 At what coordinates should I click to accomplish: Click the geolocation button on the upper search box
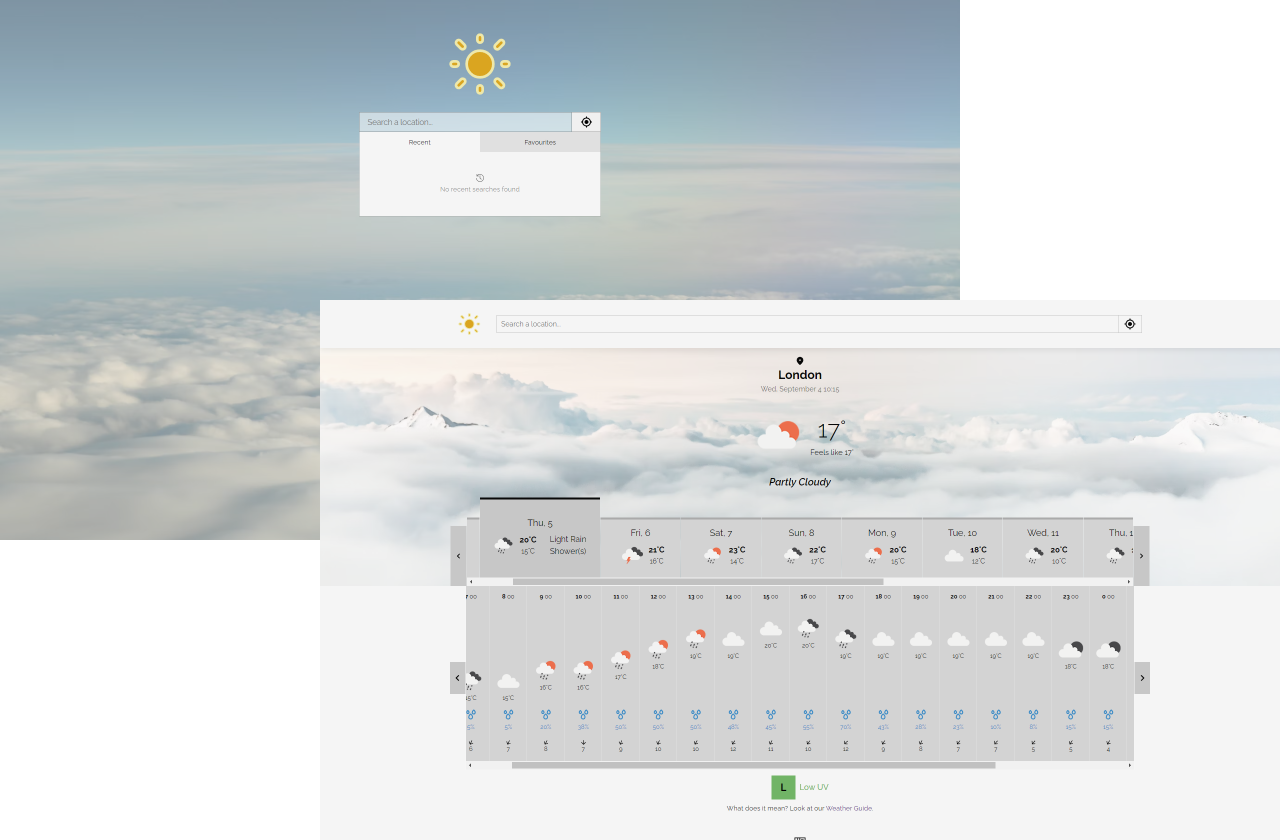point(586,121)
